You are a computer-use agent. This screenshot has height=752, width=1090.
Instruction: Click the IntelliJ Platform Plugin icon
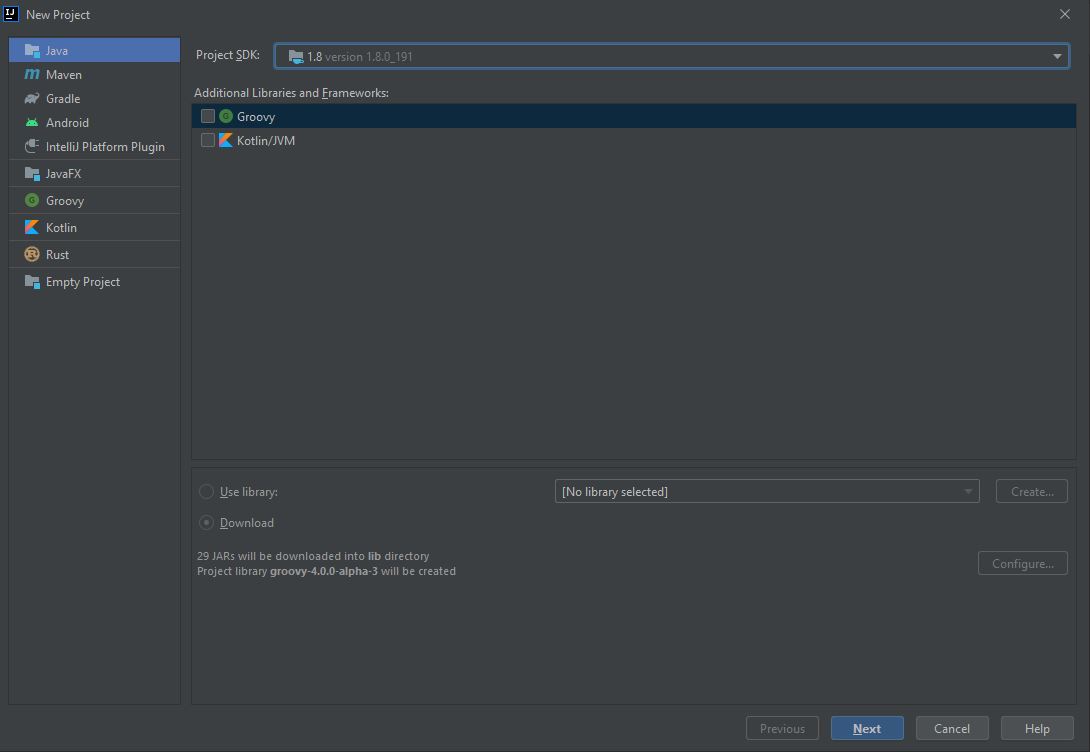(32, 147)
